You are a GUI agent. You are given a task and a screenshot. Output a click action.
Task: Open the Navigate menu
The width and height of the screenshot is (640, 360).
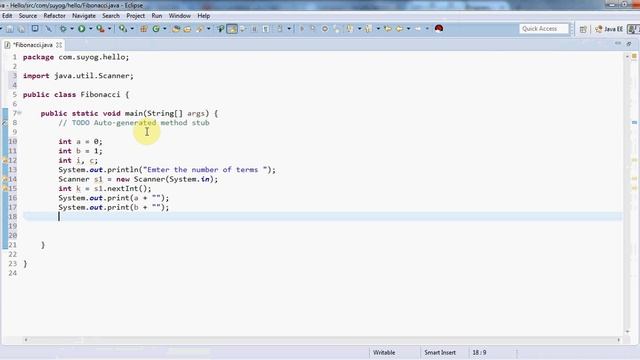(84, 16)
